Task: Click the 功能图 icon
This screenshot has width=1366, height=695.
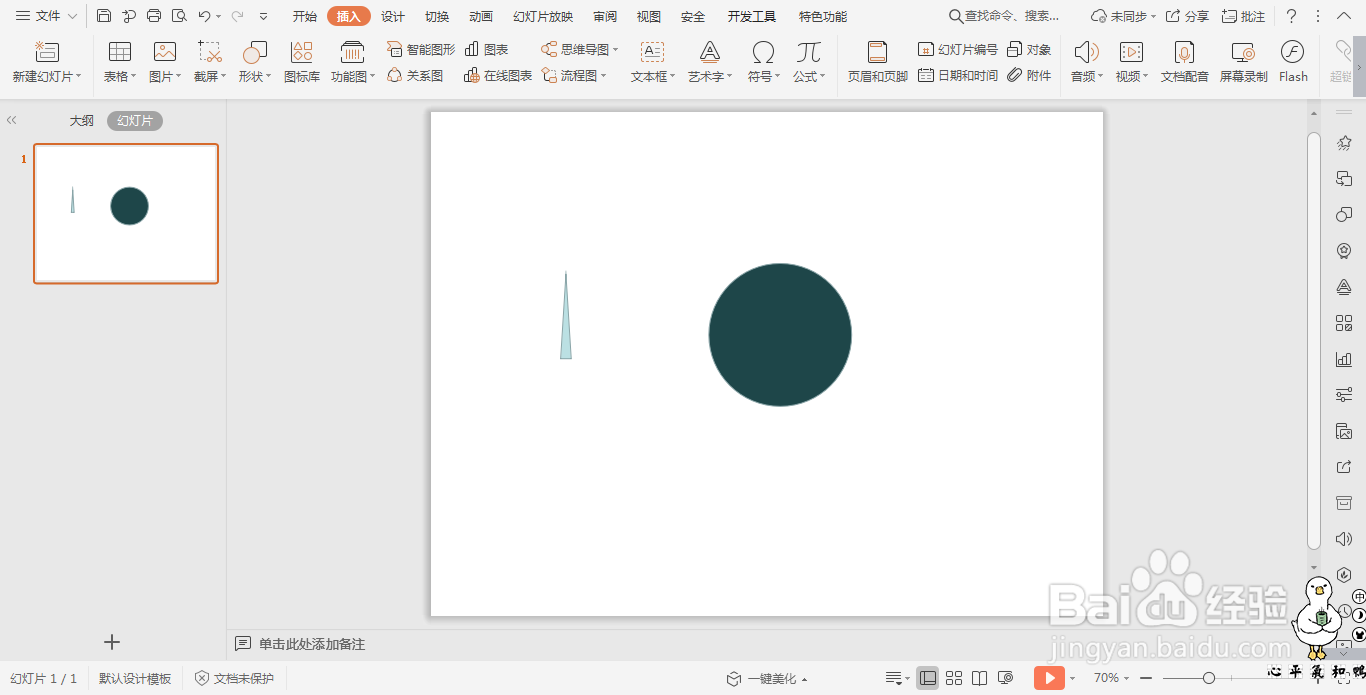Action: tap(352, 52)
